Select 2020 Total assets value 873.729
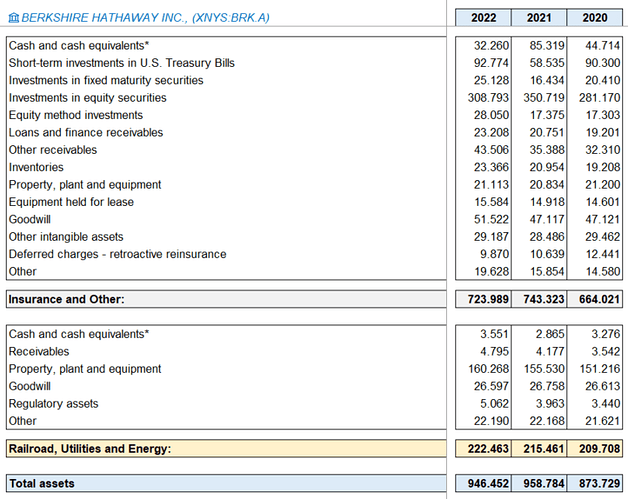 coord(600,483)
